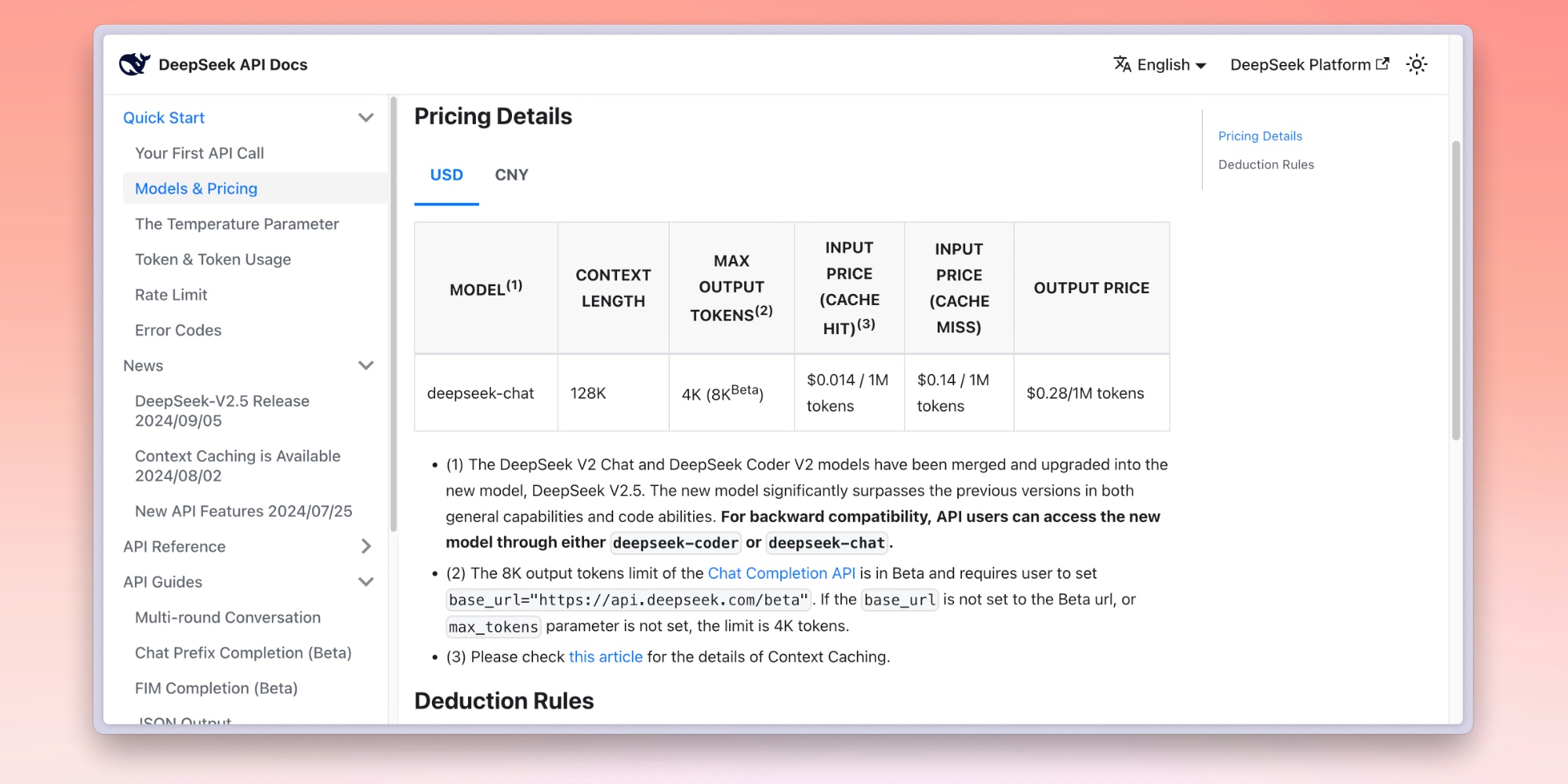Click the OUTPUT PRICE column header

coord(1091,288)
